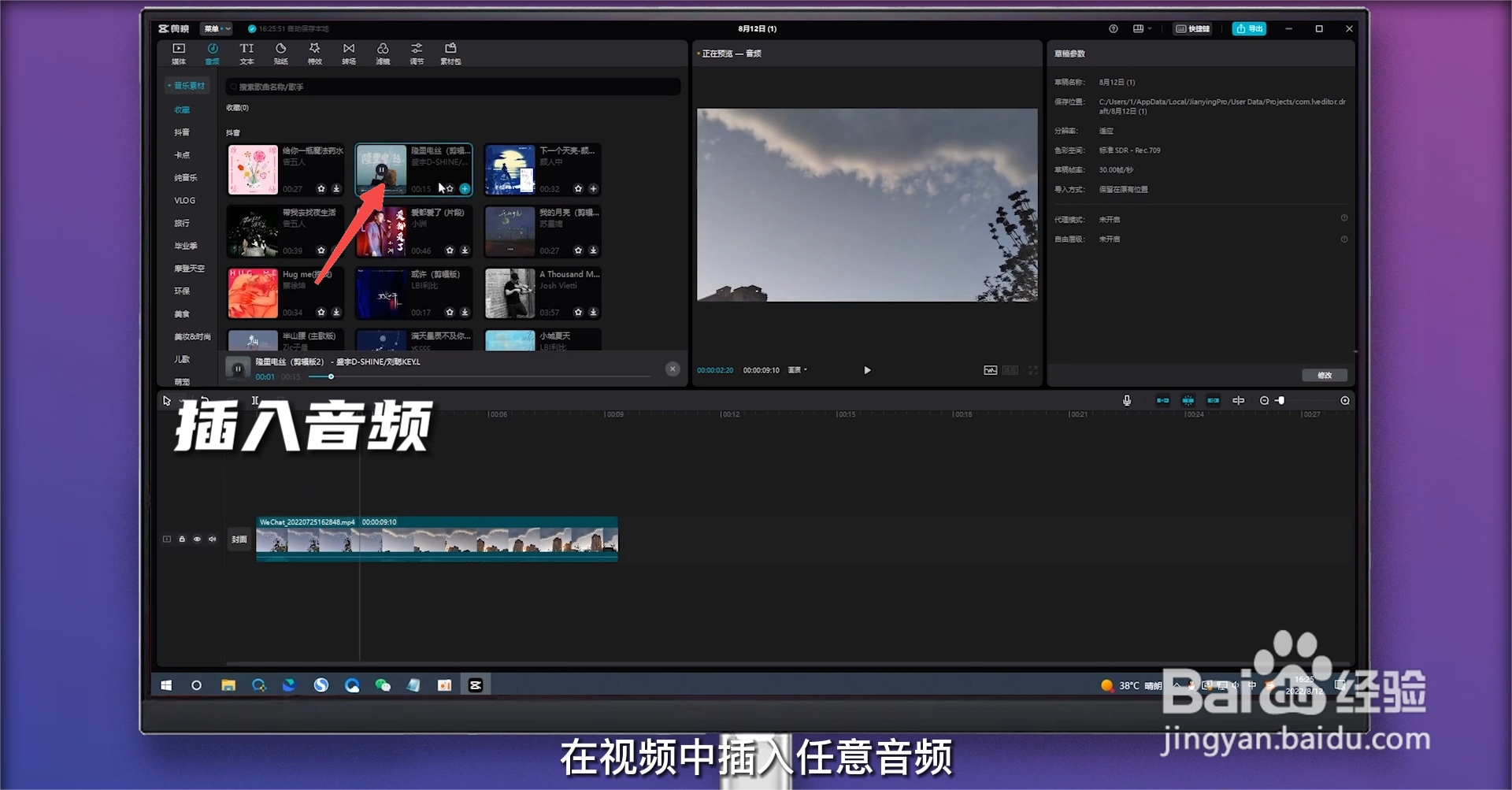Switch to the 媒体 media tab
The image size is (1512, 790).
[177, 54]
